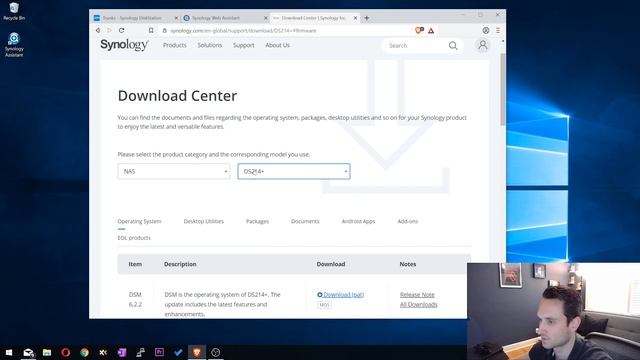Viewport: 640px width, 360px height.
Task: Click the magnifying glass search icon
Action: pos(453,46)
